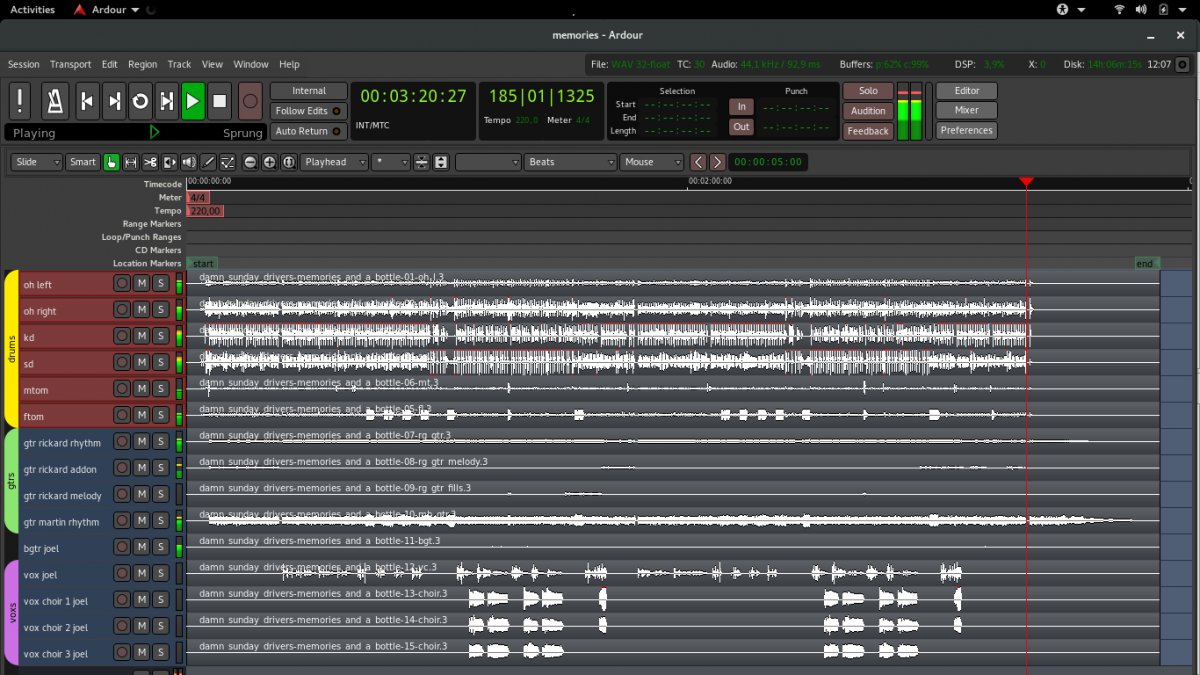Click the Punch In button
Screen dimensions: 1200x675
point(741,107)
